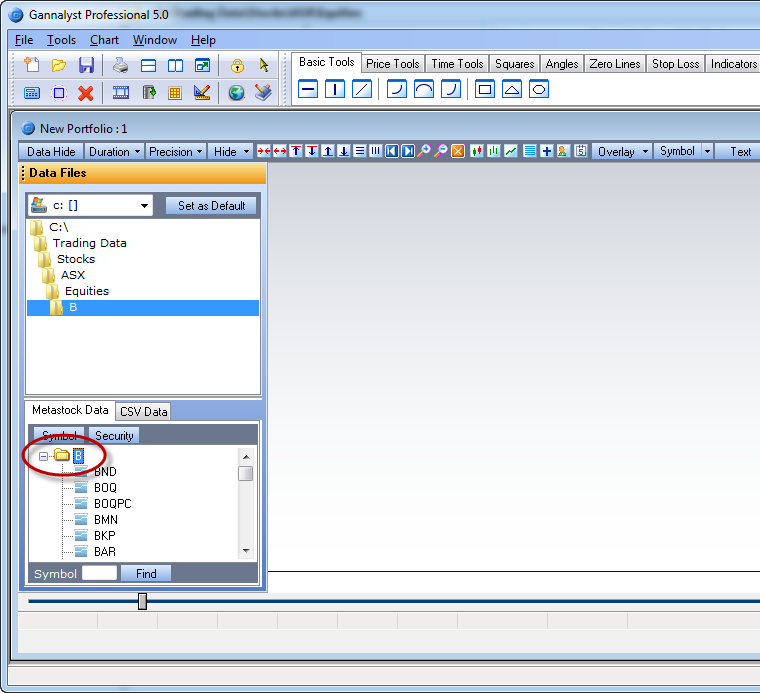760x693 pixels.
Task: Open a file using the open folder icon
Action: tap(59, 65)
